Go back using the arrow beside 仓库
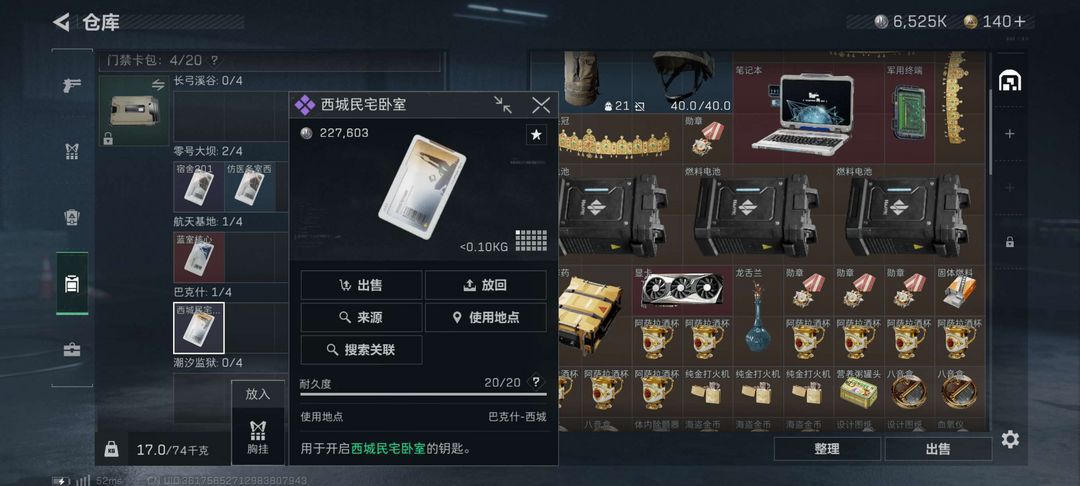This screenshot has width=1080, height=486. [62, 22]
